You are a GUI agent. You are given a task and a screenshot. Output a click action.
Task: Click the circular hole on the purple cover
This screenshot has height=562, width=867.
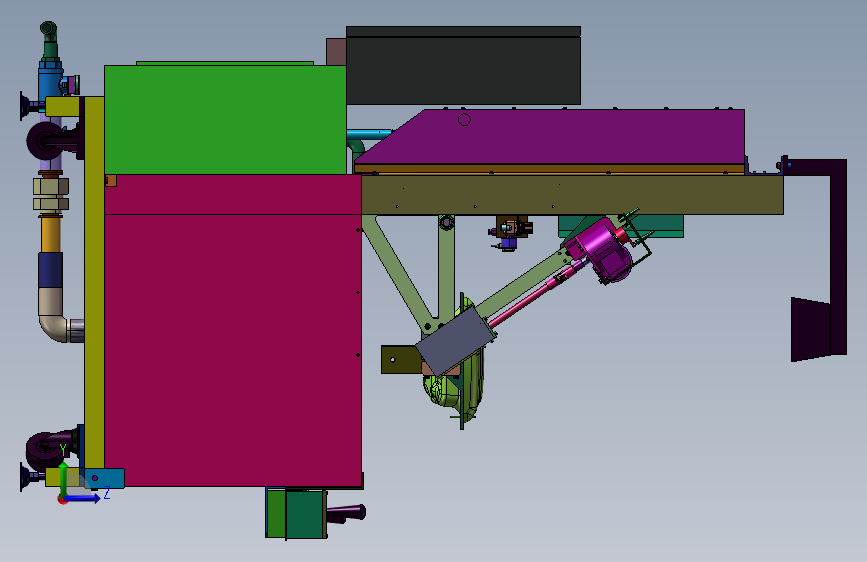[464, 119]
